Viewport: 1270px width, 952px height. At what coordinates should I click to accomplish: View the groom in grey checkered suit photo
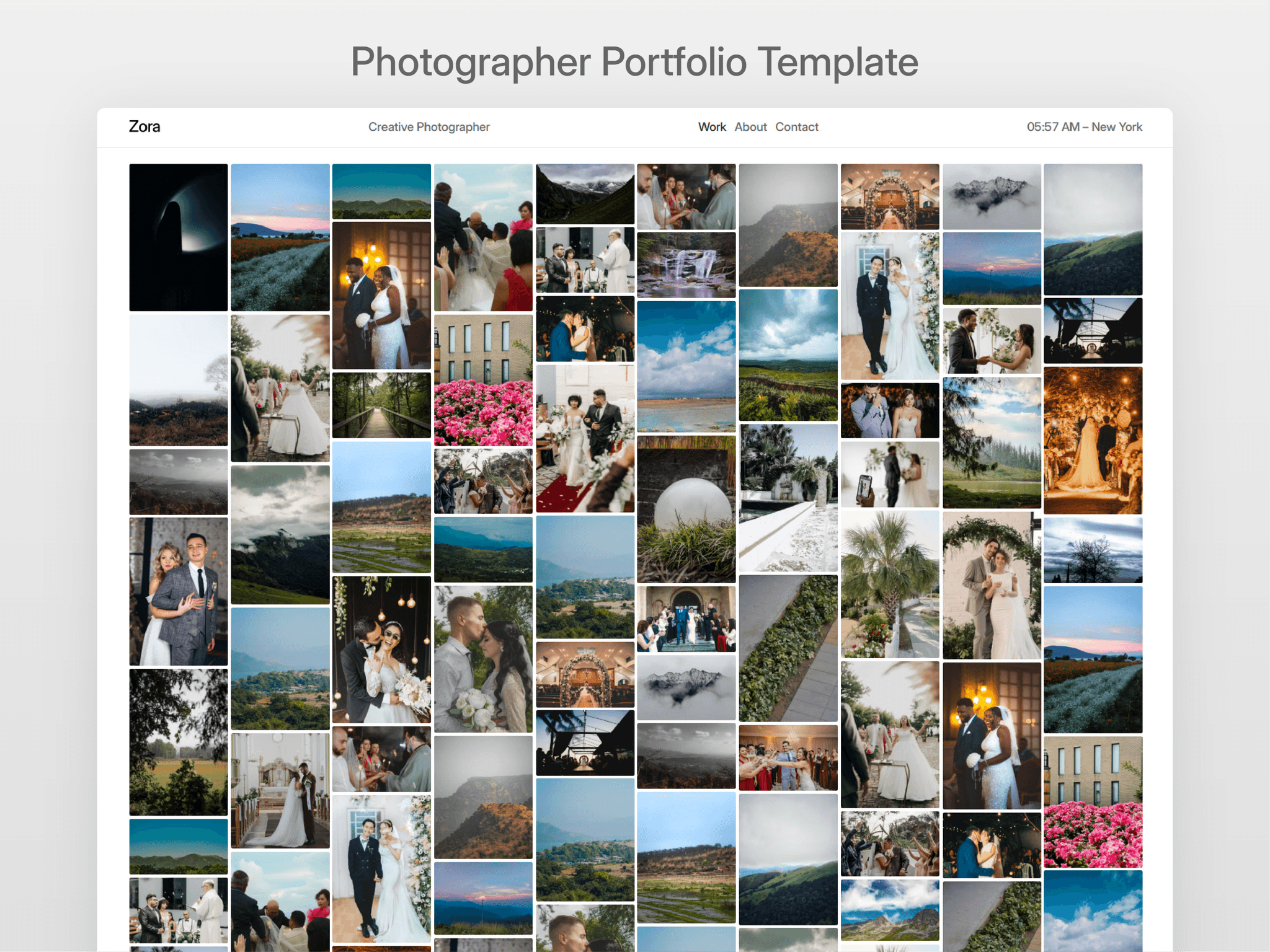coord(179,592)
